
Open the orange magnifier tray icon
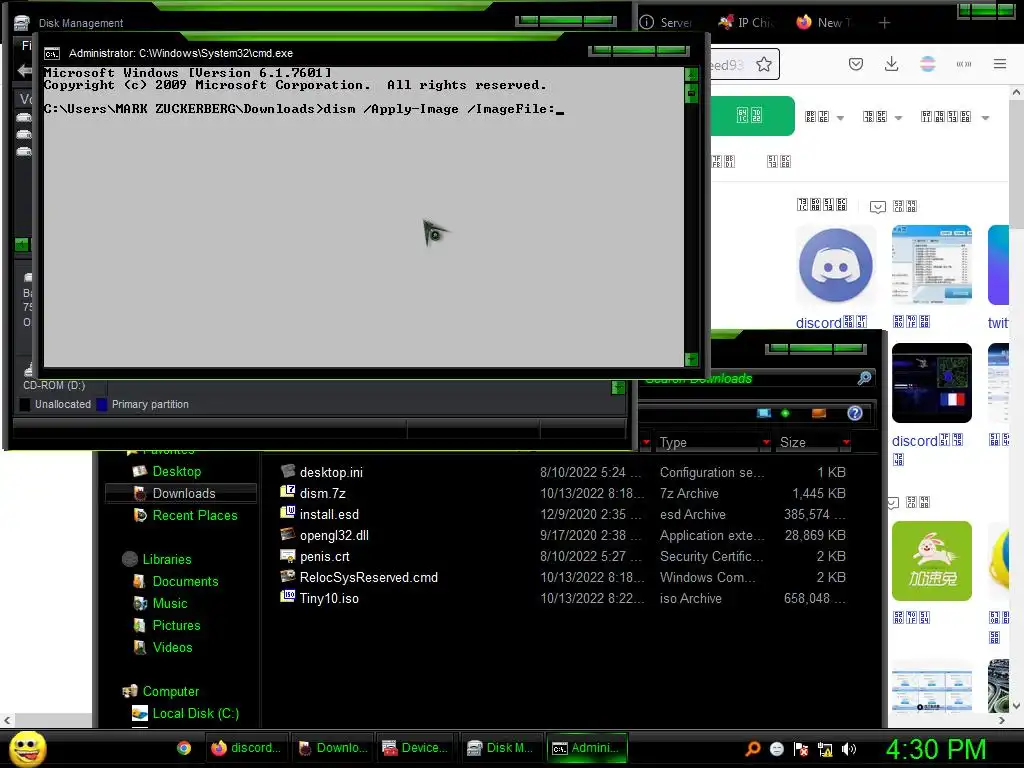[753, 748]
